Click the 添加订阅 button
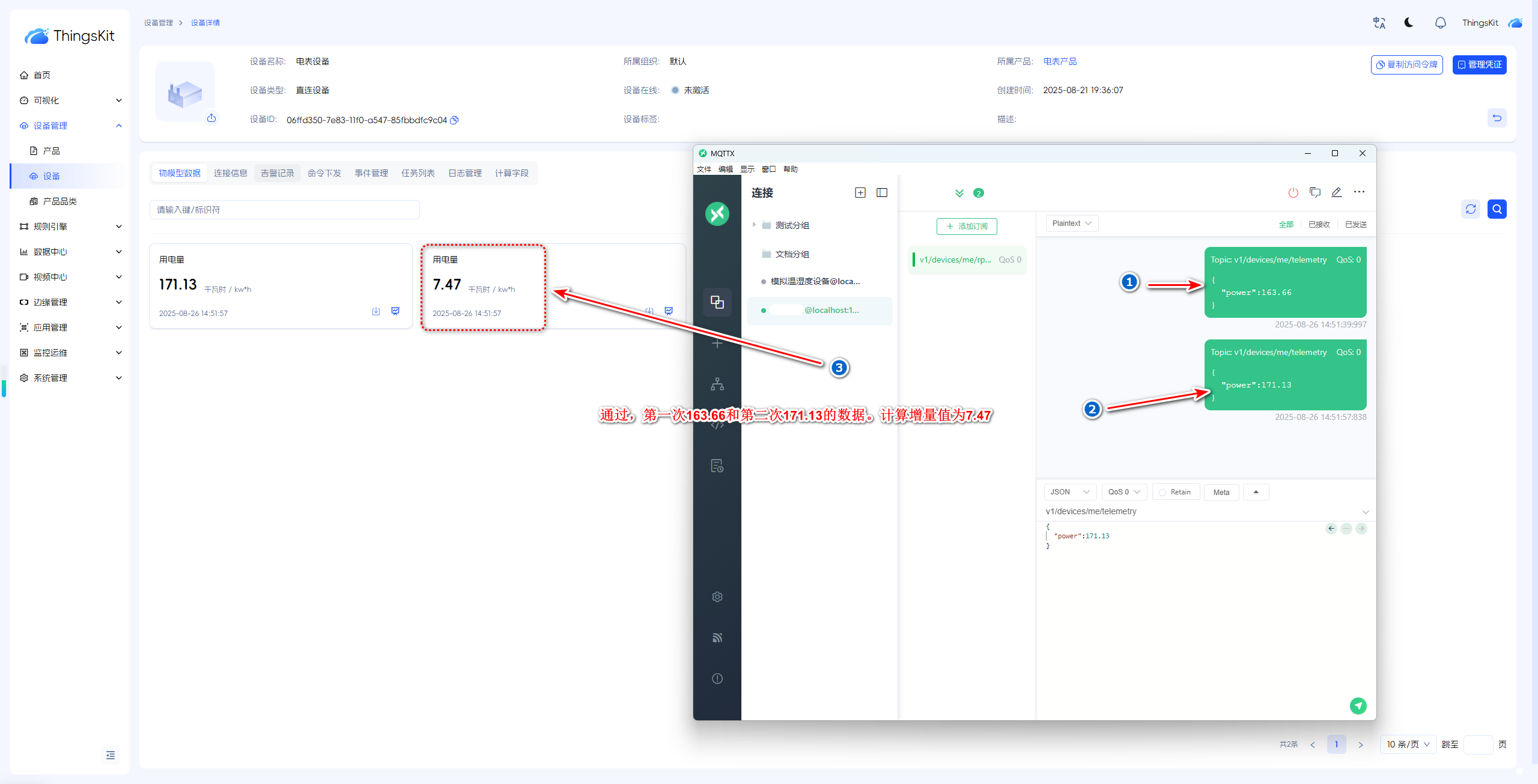Screen dimensions: 1538x784 [966, 226]
